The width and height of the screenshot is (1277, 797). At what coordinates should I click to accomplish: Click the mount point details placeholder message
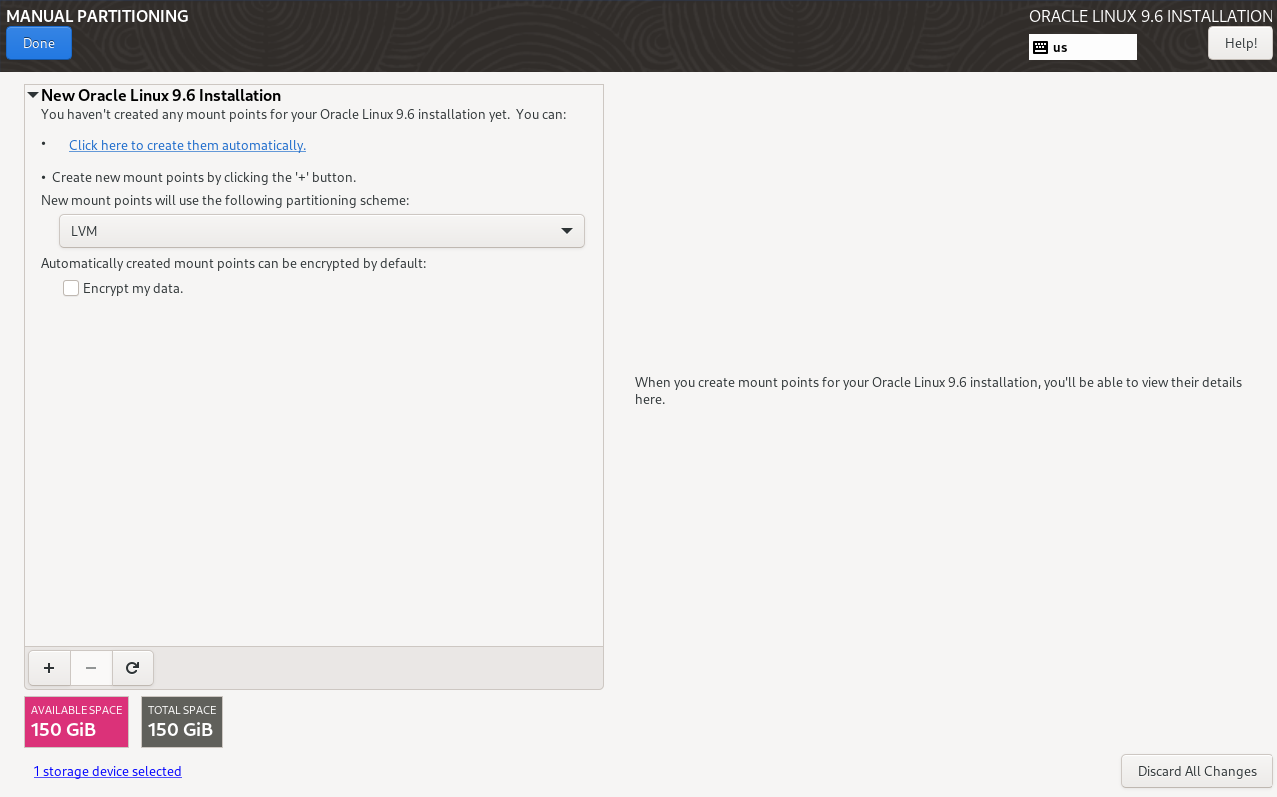pos(938,391)
